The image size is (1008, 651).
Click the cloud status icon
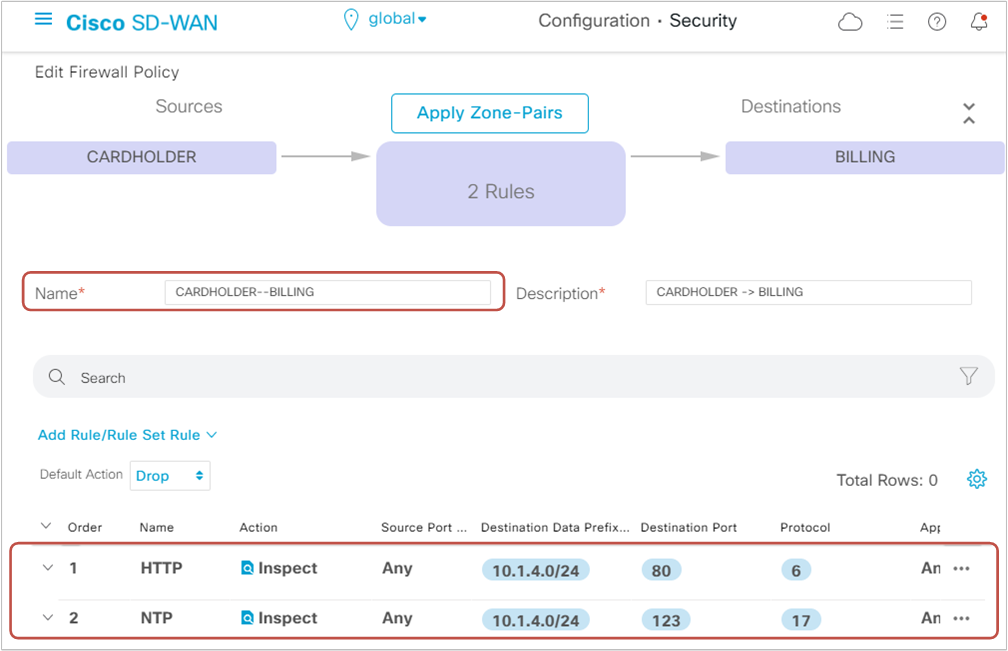pyautogui.click(x=850, y=22)
